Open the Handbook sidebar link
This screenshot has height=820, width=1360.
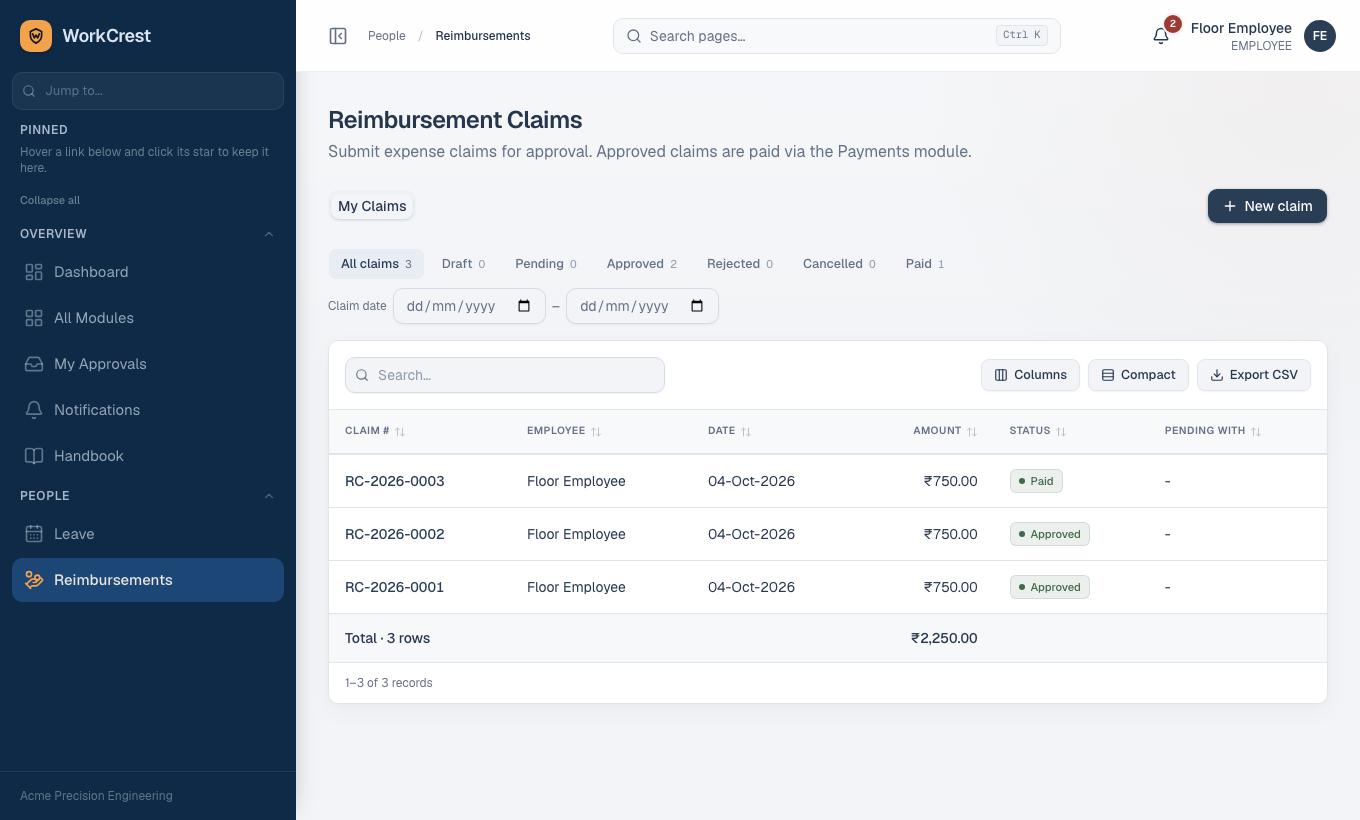[x=148, y=456]
